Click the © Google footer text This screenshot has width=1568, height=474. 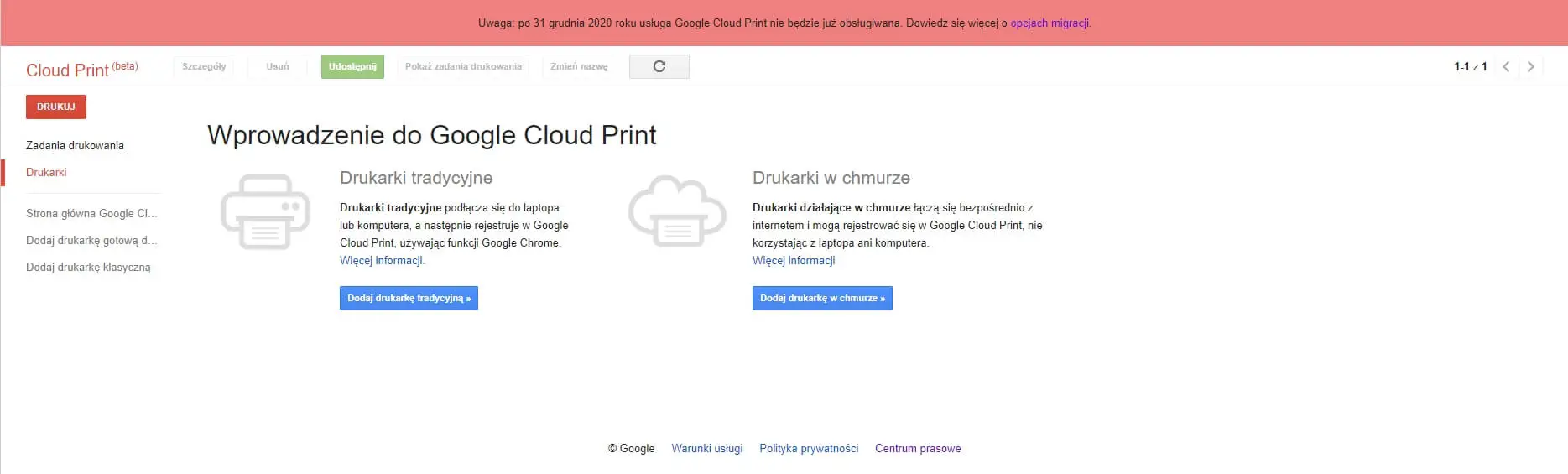(631, 448)
